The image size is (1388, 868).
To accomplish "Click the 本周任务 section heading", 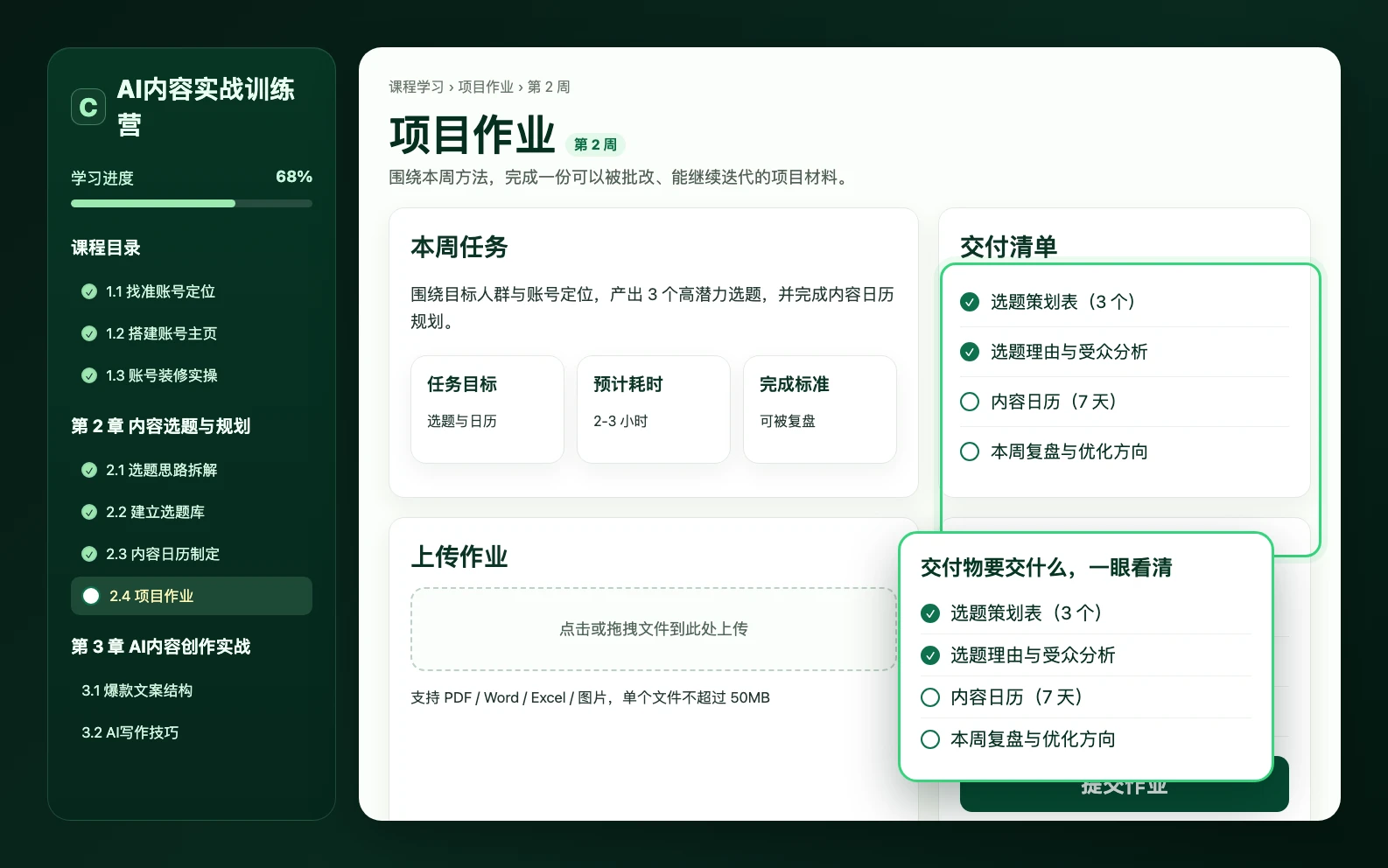I will point(459,248).
